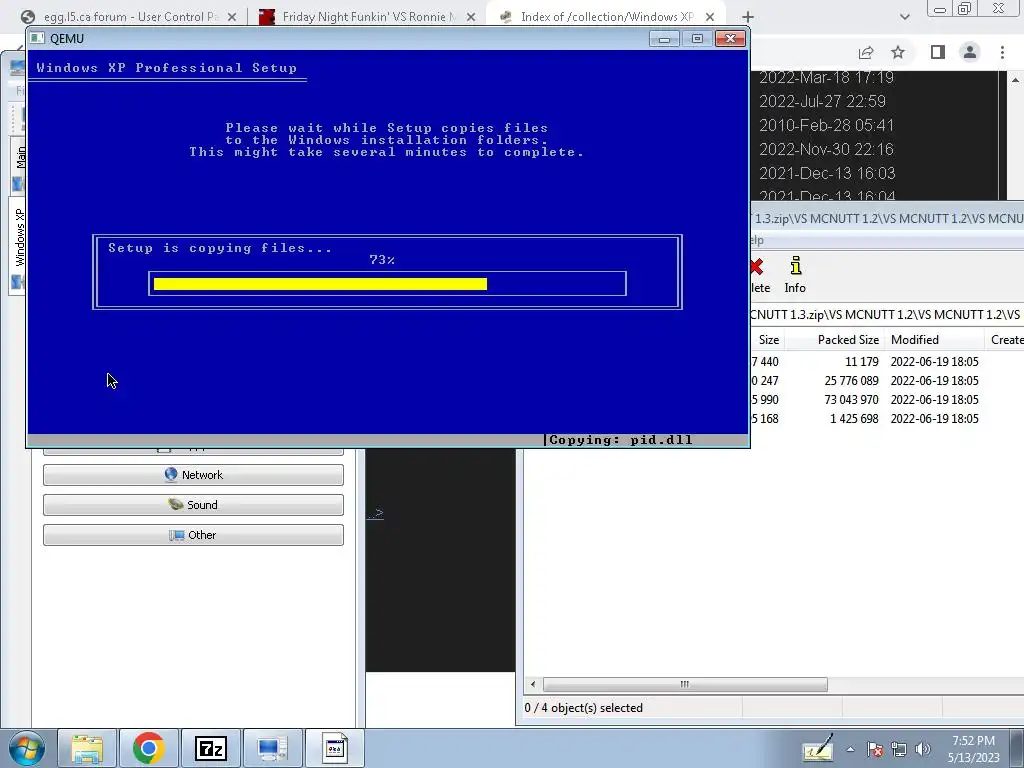Click the share page icon in Chrome

(x=866, y=52)
